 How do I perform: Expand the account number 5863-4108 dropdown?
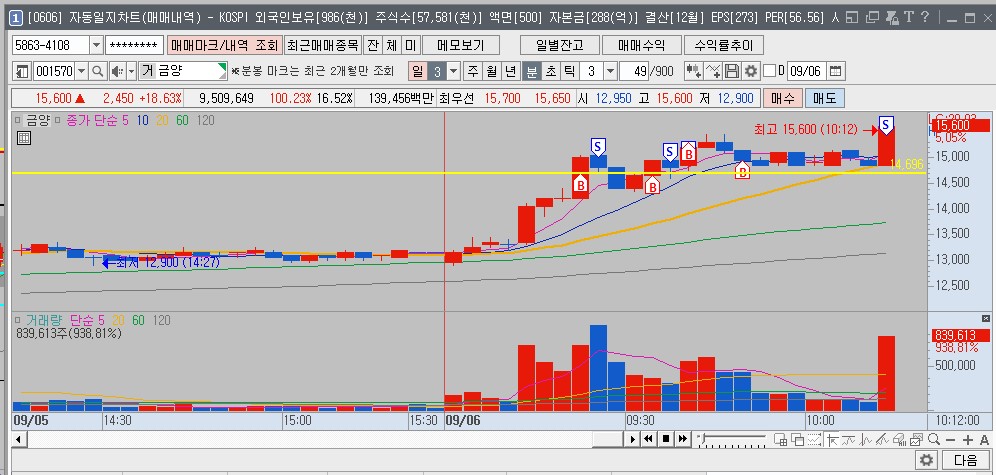tap(97, 45)
